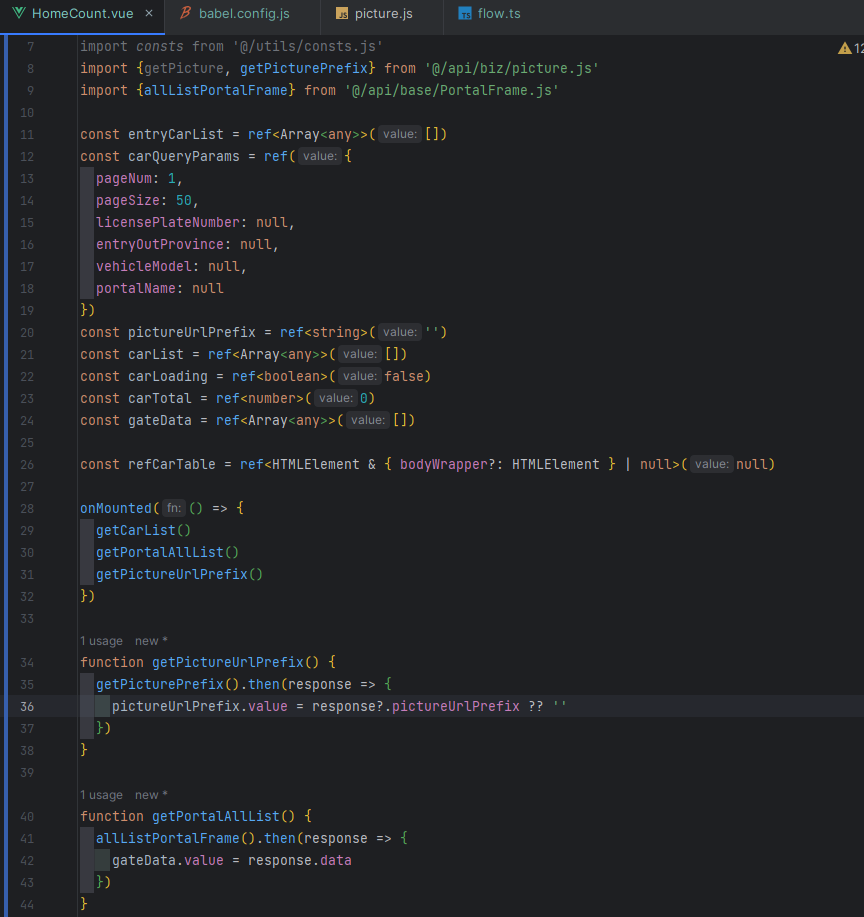Viewport: 864px width, 917px height.
Task: Click the 'value:' inlay hint on entryCarList line
Action: pyautogui.click(x=399, y=134)
